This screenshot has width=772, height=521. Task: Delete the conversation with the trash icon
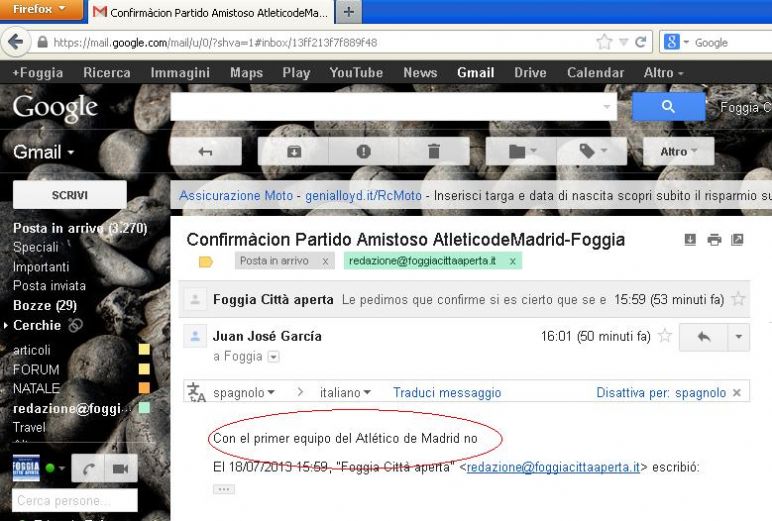(434, 151)
